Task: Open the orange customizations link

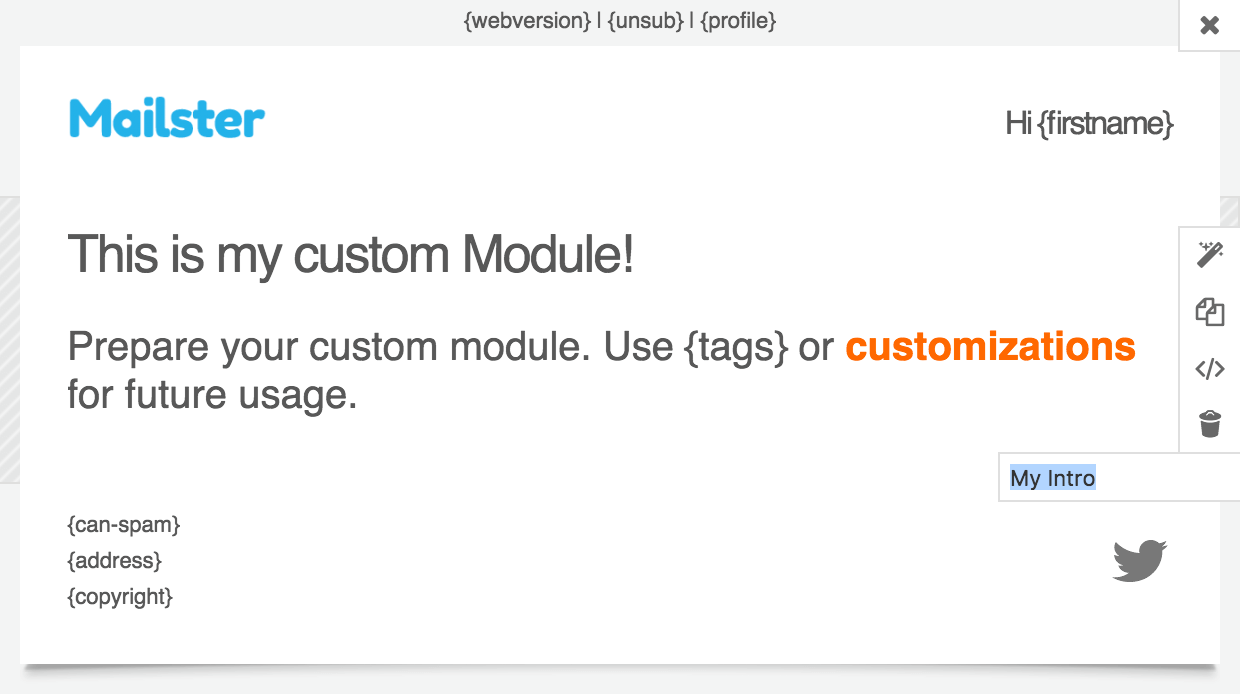Action: 990,347
